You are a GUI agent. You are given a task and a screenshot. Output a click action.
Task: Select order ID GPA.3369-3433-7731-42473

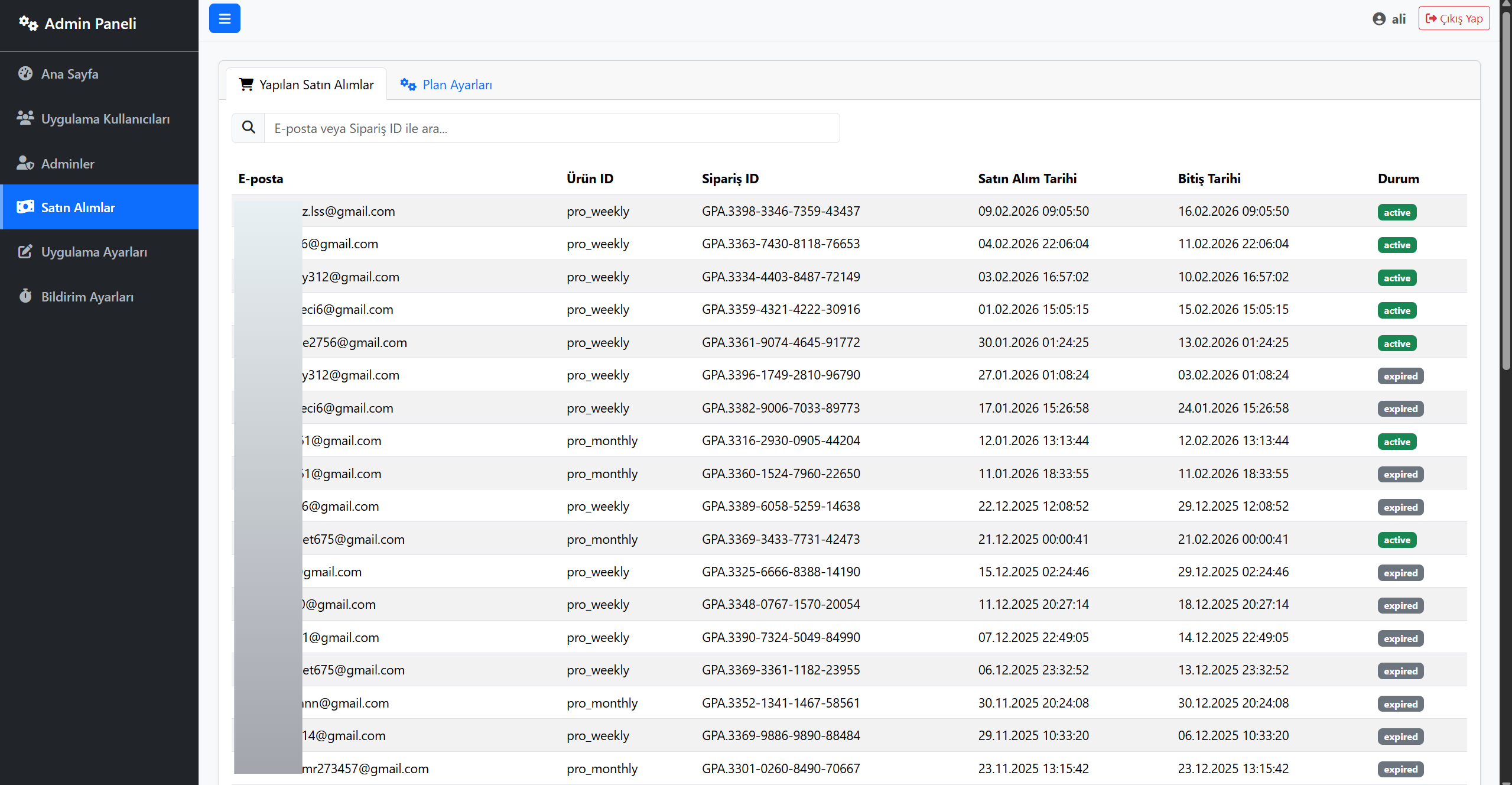[x=781, y=539]
